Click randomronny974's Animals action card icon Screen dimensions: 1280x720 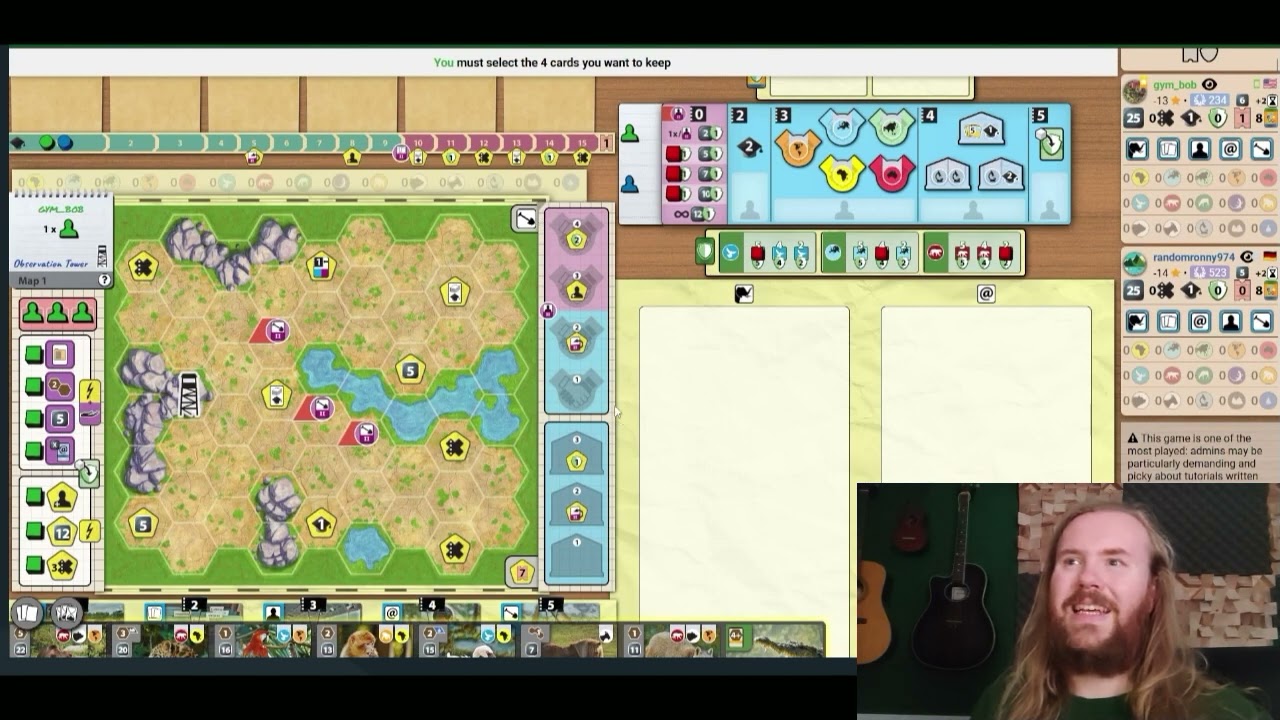(x=1138, y=322)
